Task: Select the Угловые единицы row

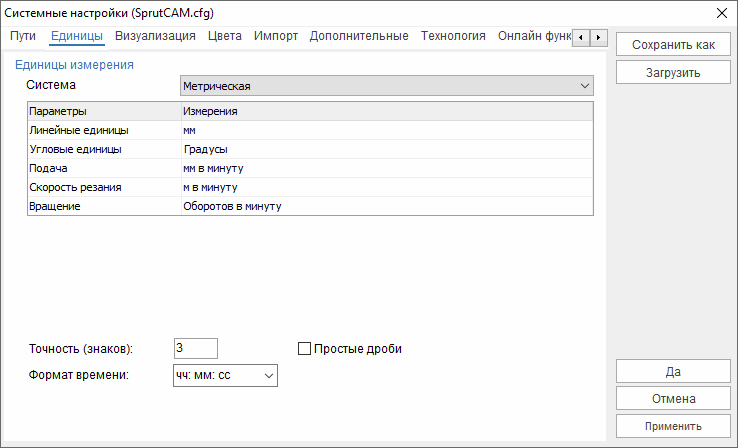Action: 310,149
